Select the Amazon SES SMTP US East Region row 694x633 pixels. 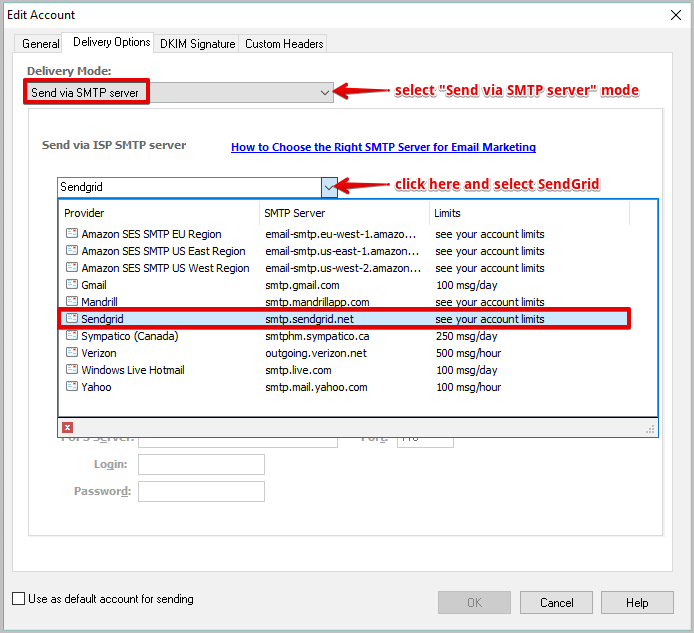click(x=344, y=251)
